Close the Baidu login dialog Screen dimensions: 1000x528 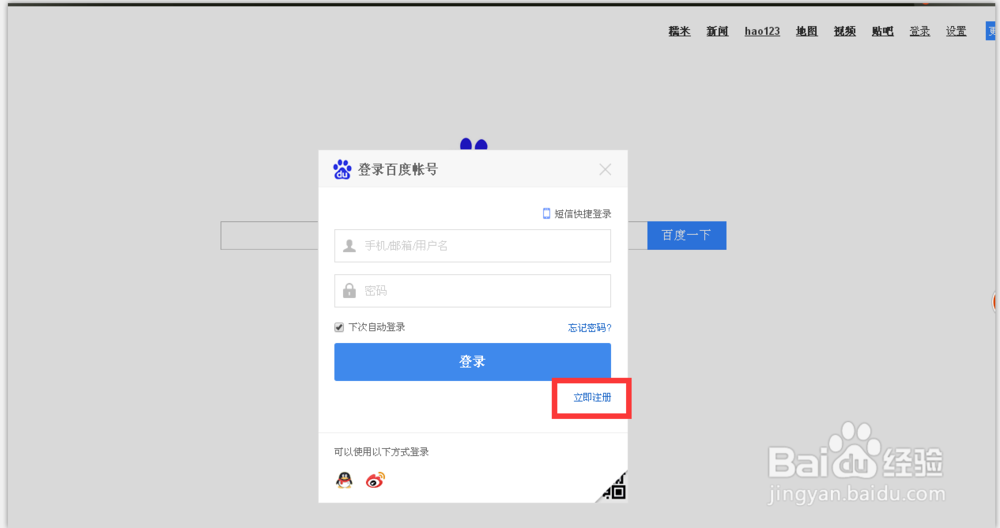[x=605, y=170]
